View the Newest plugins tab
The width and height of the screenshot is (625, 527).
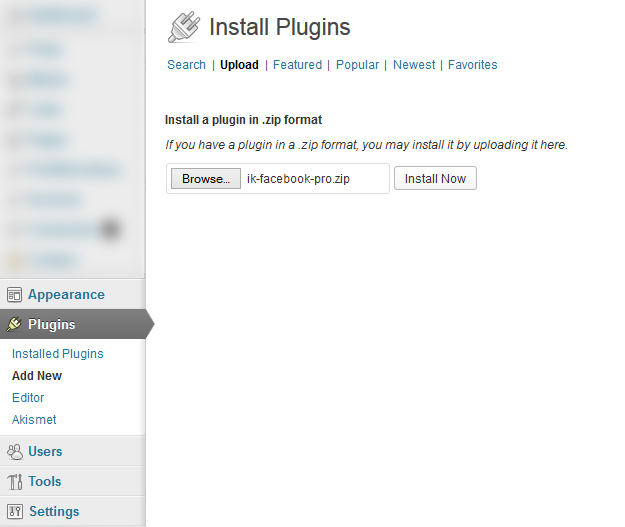point(414,65)
